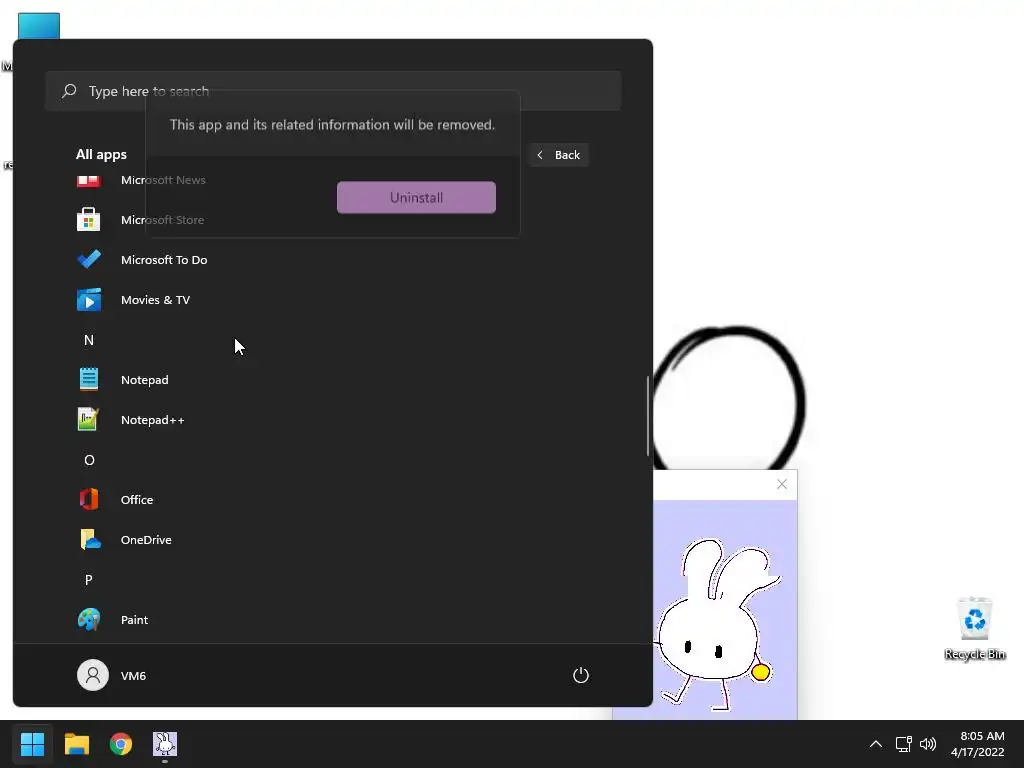Click the Windows Start button on taskbar
This screenshot has width=1024, height=768.
[x=32, y=744]
